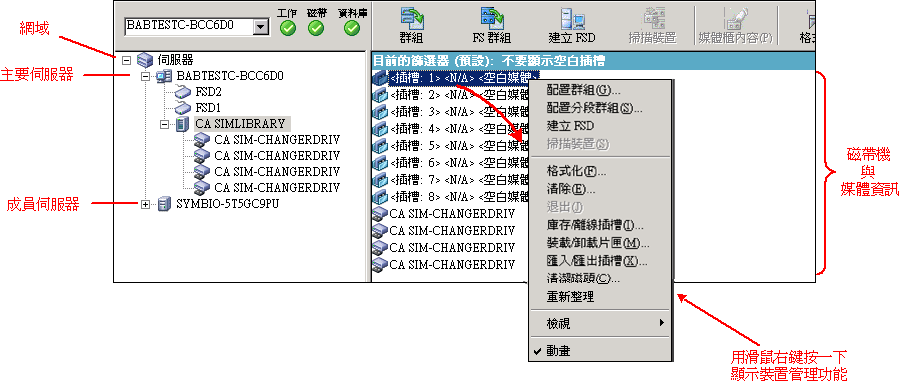Open the 檢視 submenu
Viewport: 900px width, 382px height.
(x=599, y=324)
